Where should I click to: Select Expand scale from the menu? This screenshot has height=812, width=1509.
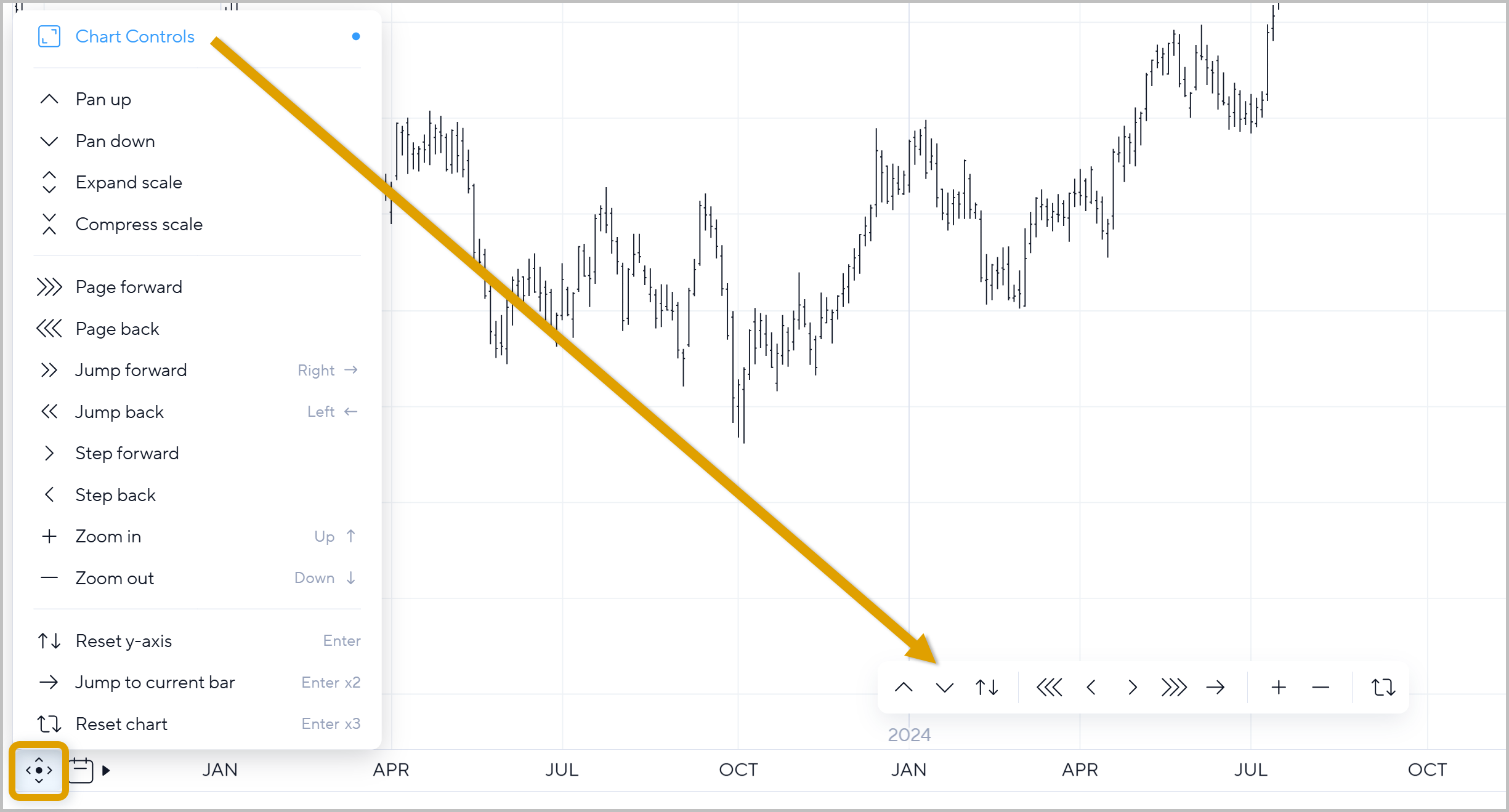click(129, 182)
